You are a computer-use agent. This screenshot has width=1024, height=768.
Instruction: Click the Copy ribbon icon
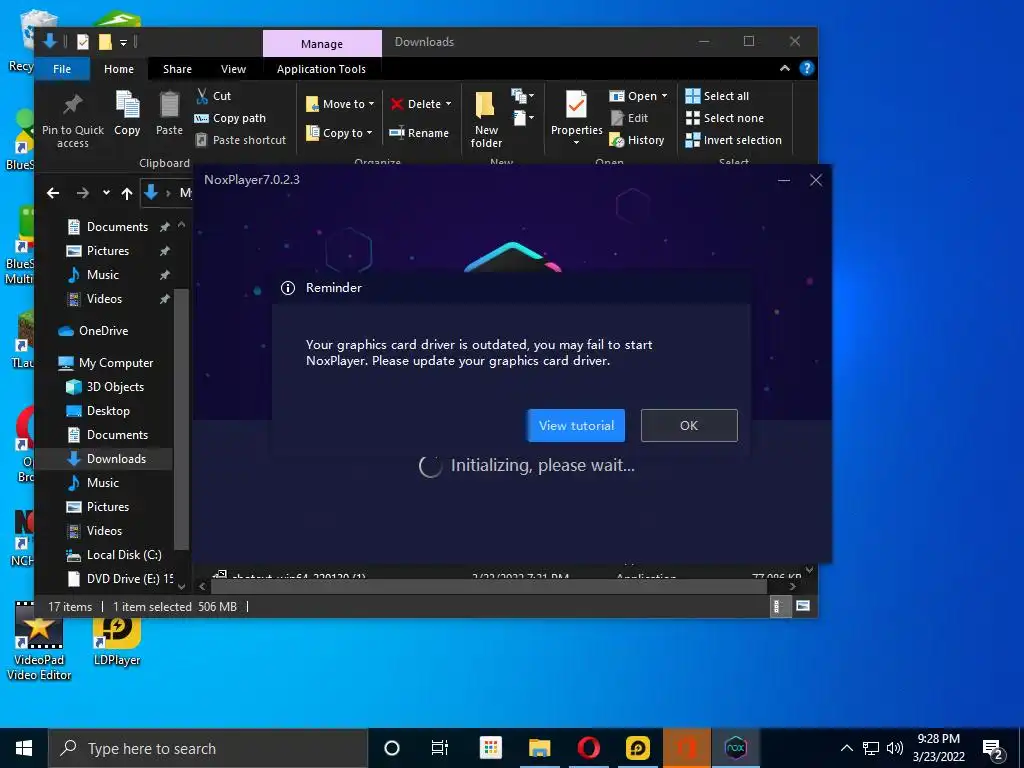127,105
